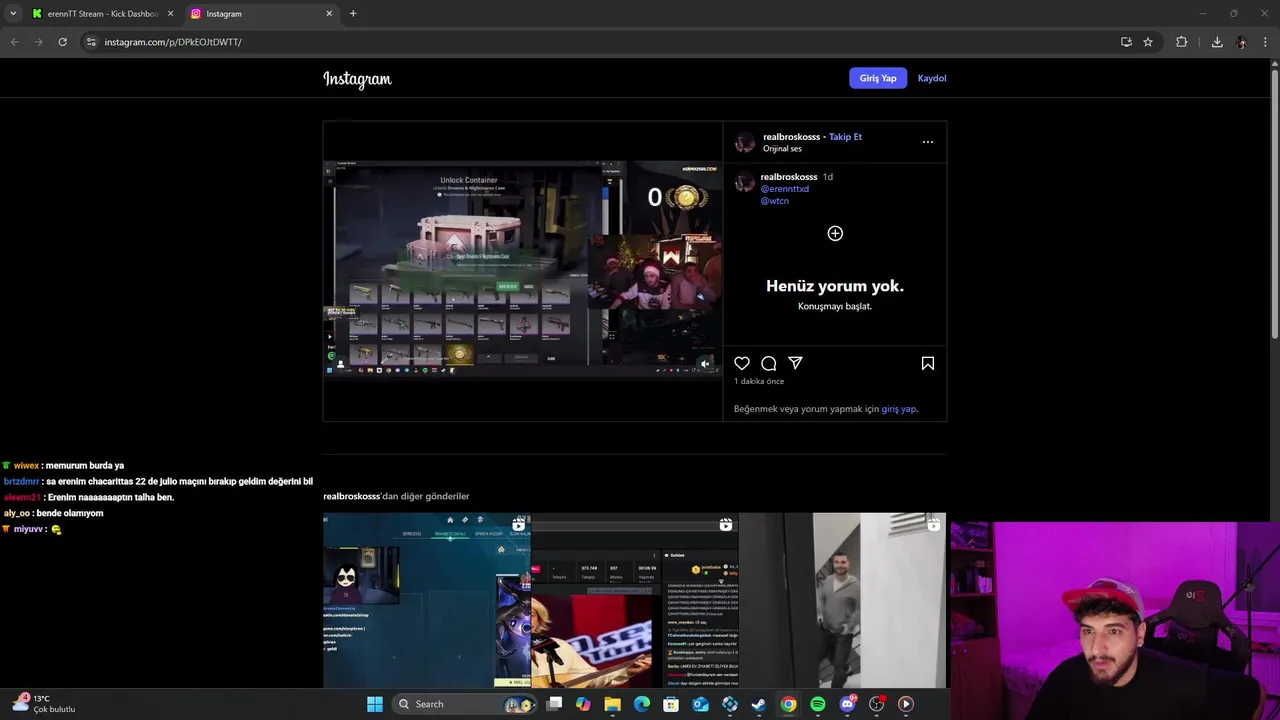
Task: Open the Chrome downloads icon
Action: 1217,42
